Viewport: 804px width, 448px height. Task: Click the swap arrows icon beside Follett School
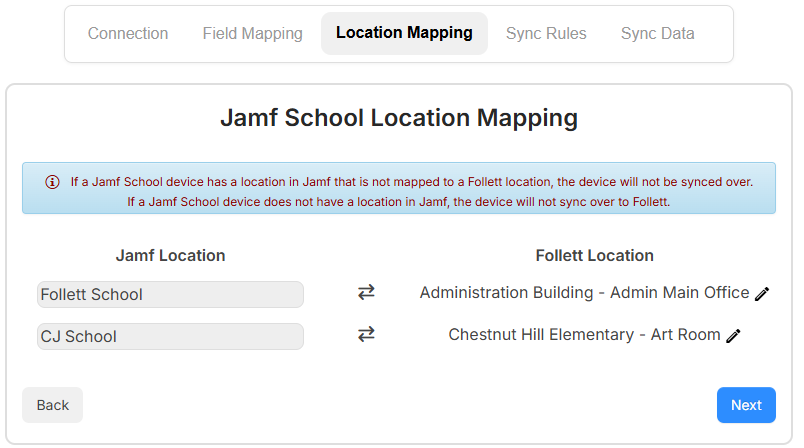366,292
